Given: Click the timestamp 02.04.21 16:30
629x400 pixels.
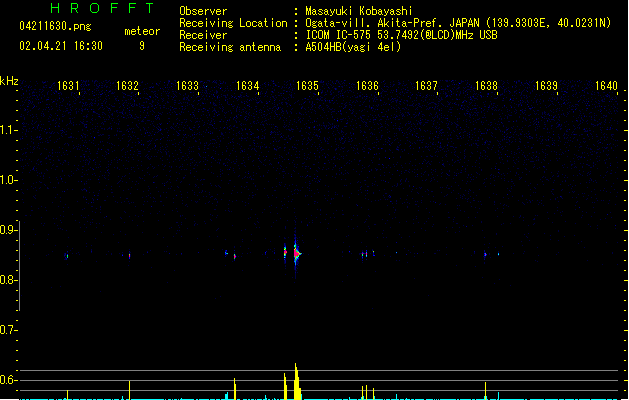Looking at the screenshot, I should pyautogui.click(x=61, y=46).
